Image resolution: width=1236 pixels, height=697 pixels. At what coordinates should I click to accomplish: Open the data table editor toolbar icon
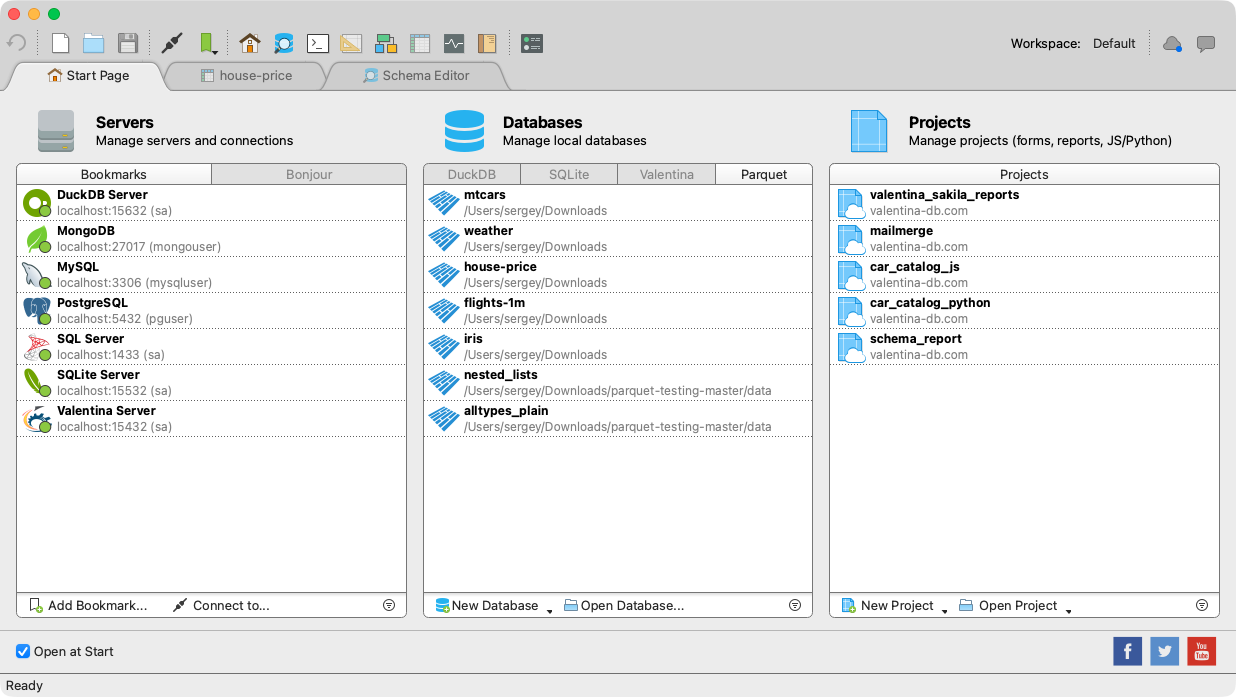coord(420,43)
